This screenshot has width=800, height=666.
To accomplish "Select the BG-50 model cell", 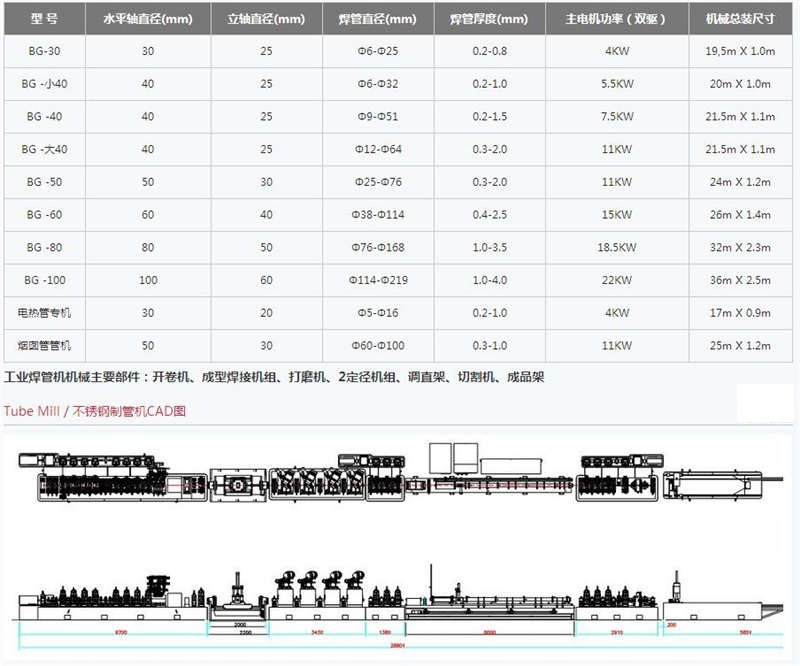I will [44, 182].
